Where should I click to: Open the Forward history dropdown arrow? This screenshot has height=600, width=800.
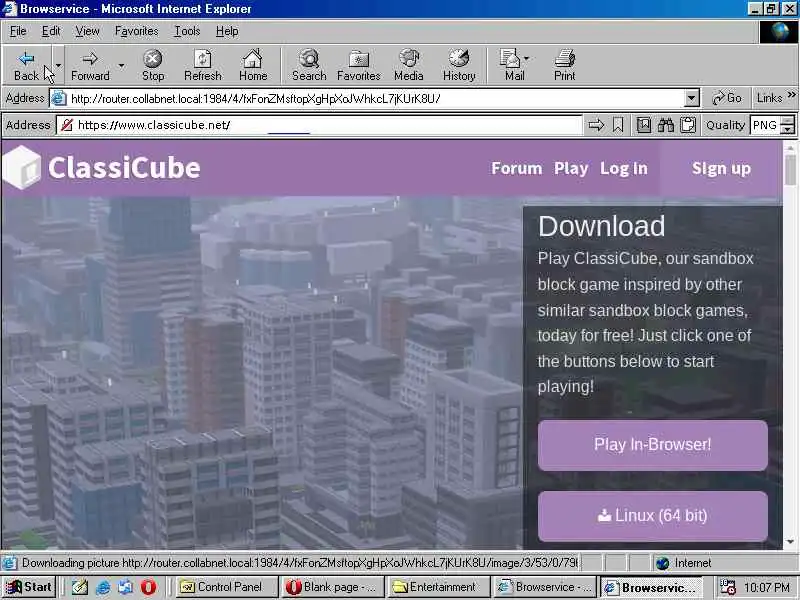point(121,65)
